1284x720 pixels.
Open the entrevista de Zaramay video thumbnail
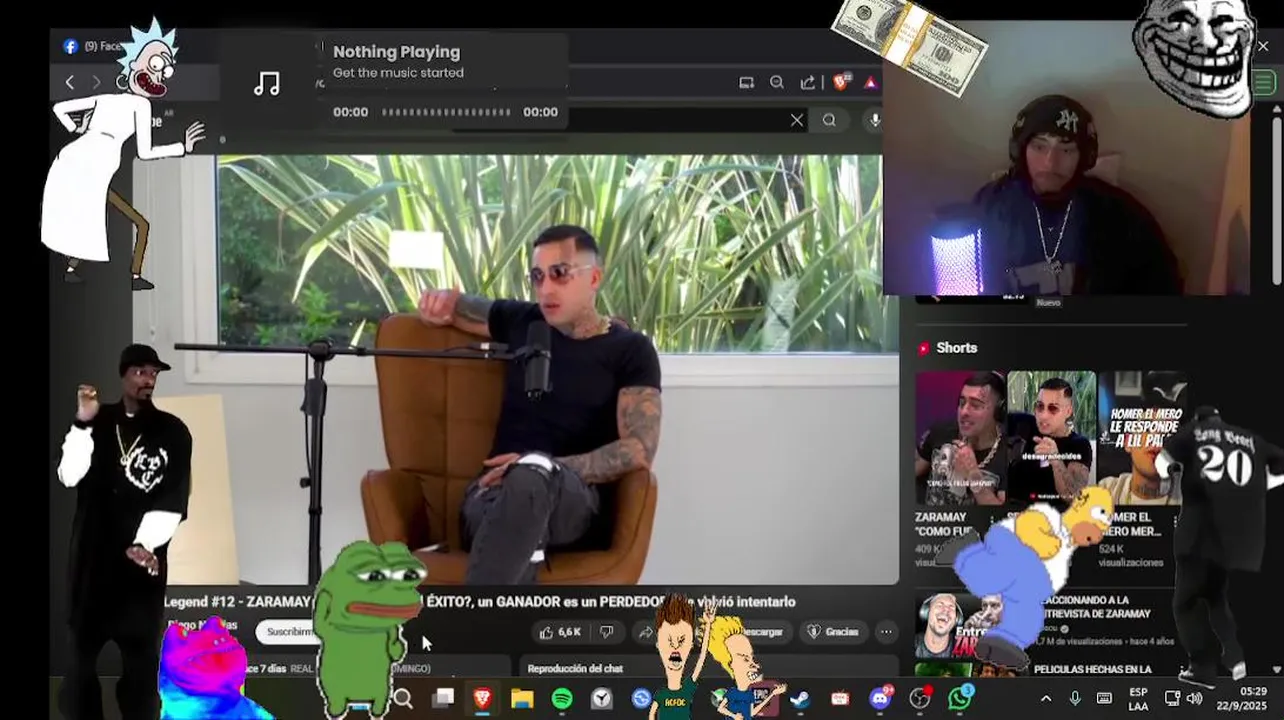(x=971, y=626)
